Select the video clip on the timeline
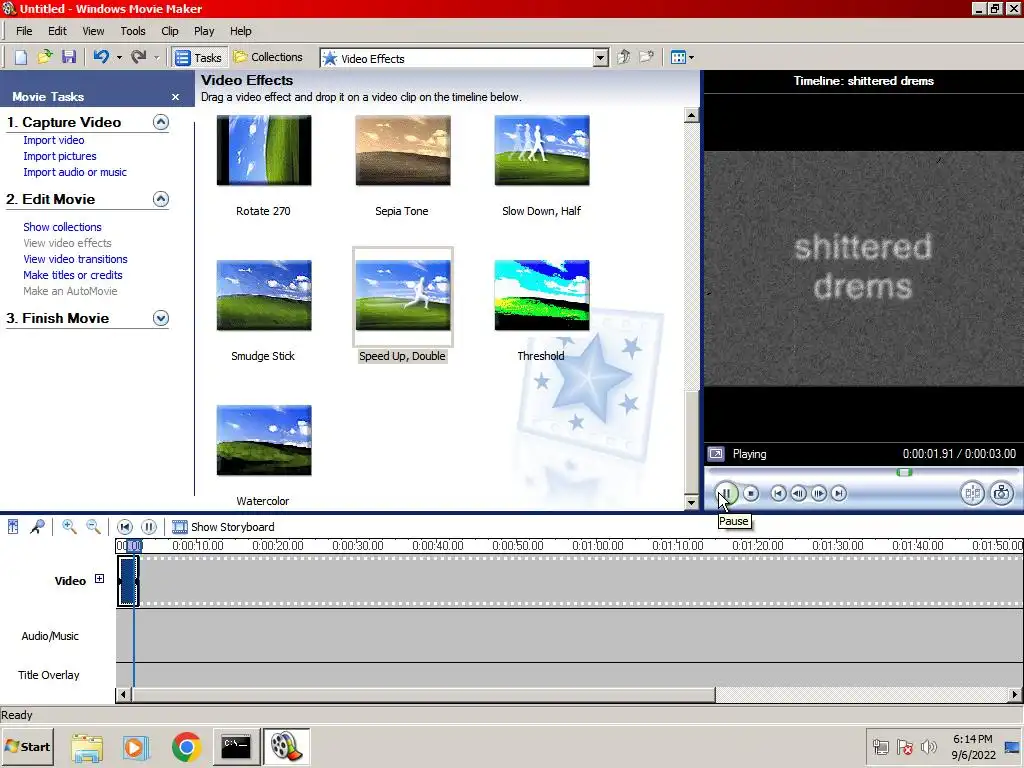The width and height of the screenshot is (1024, 768). click(x=128, y=581)
